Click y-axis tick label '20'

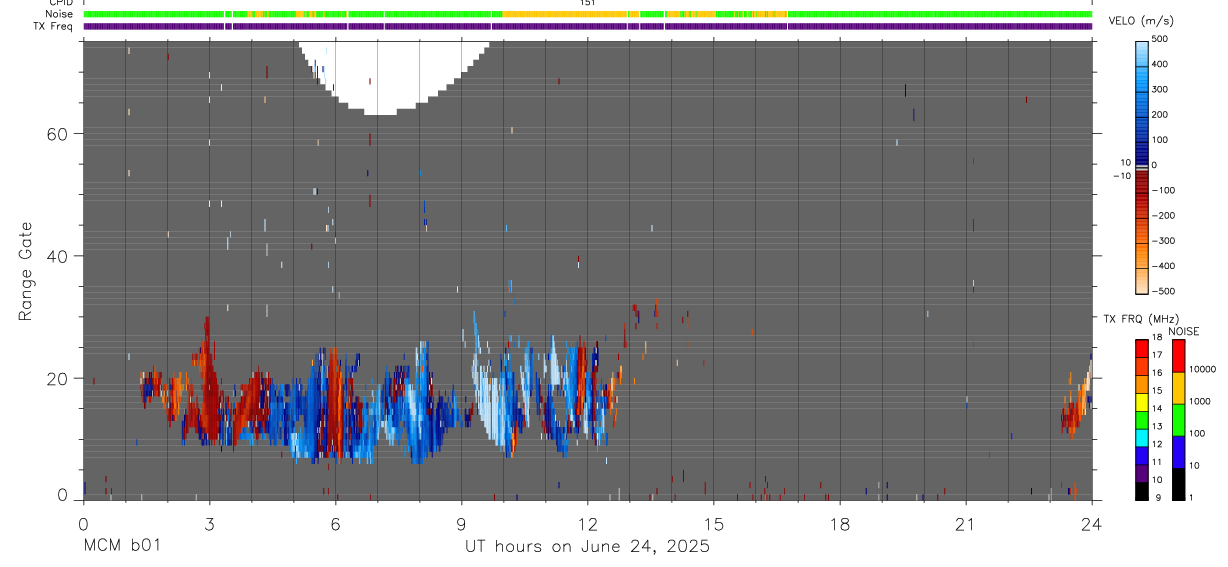[x=59, y=378]
